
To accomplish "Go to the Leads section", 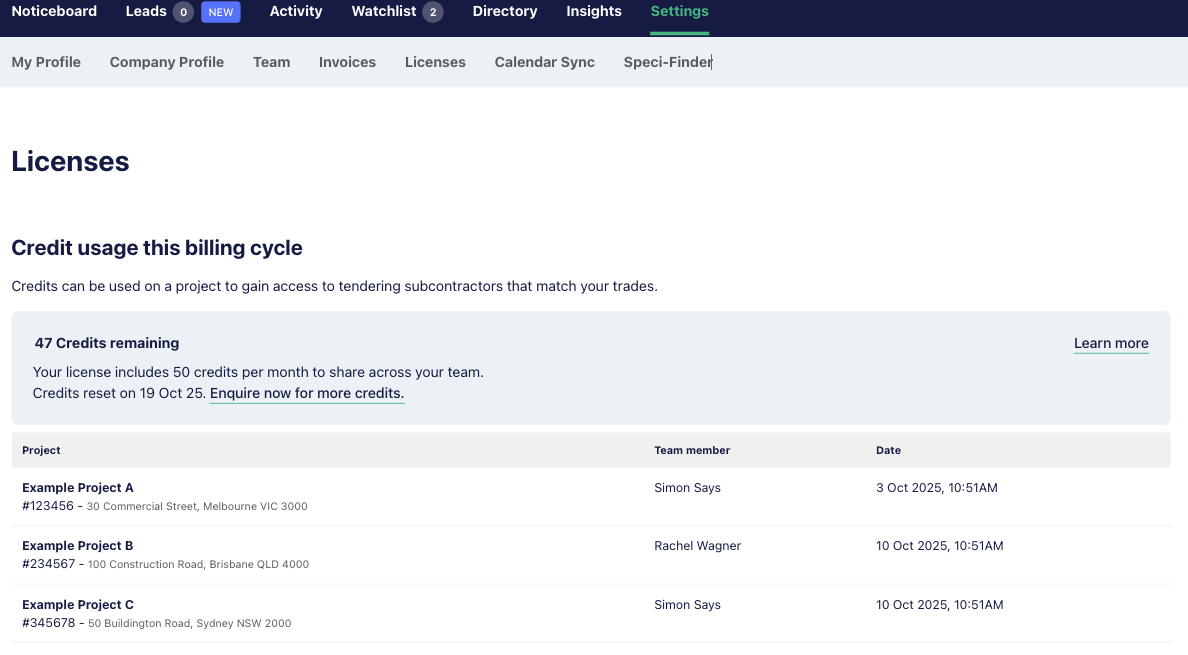I will [x=146, y=12].
